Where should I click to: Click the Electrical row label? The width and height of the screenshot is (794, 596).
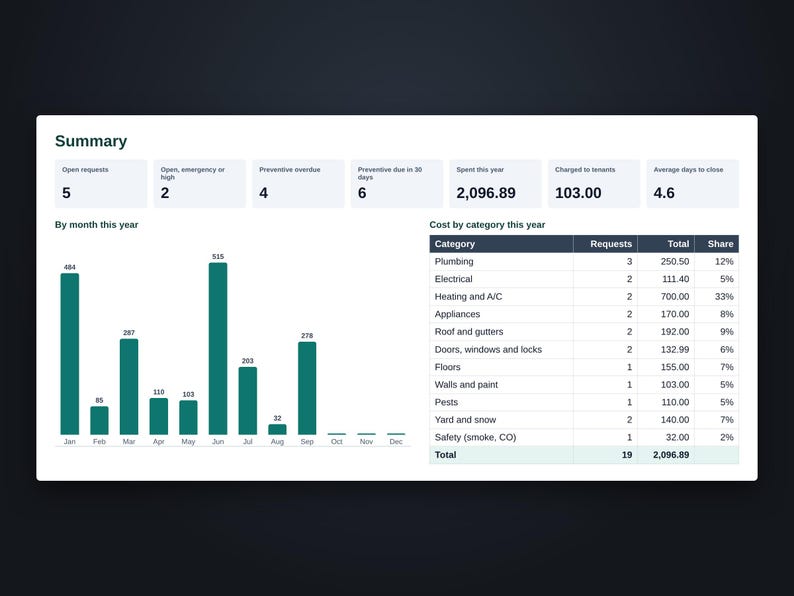click(453, 279)
